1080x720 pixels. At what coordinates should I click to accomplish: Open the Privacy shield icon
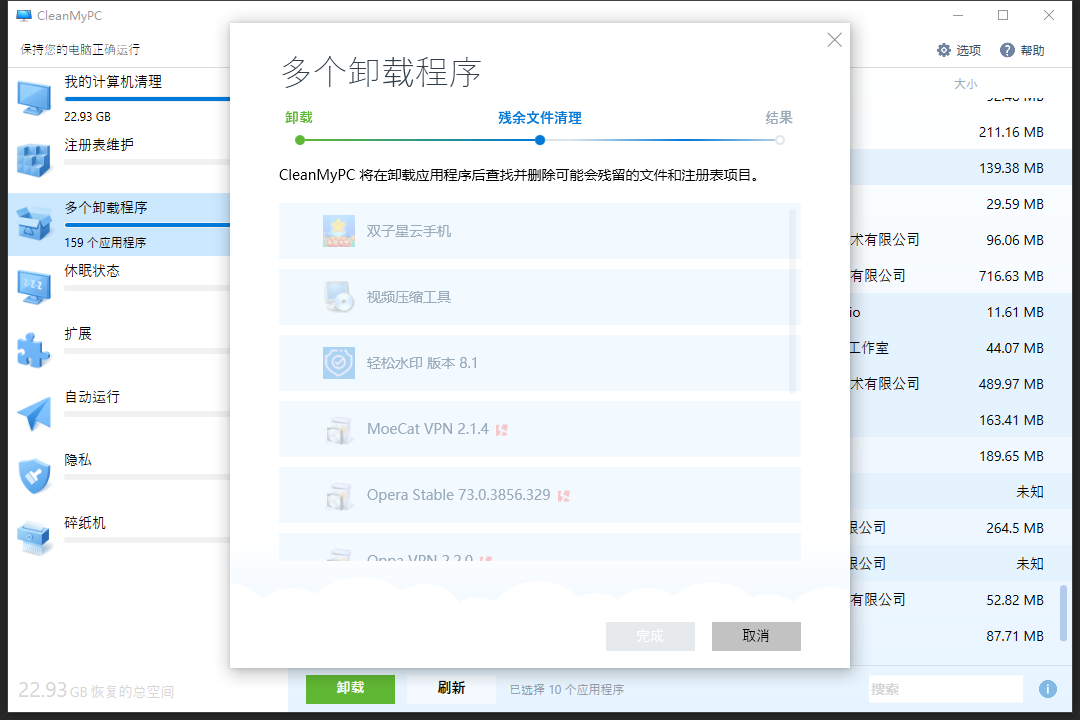34,476
